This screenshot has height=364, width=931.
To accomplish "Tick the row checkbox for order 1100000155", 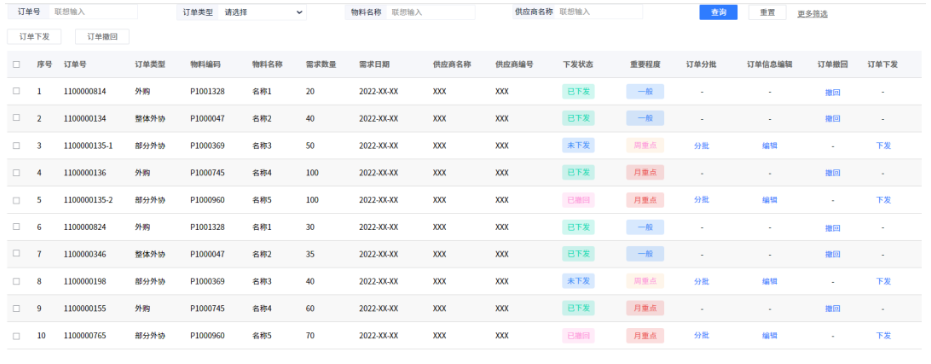I will [16, 308].
